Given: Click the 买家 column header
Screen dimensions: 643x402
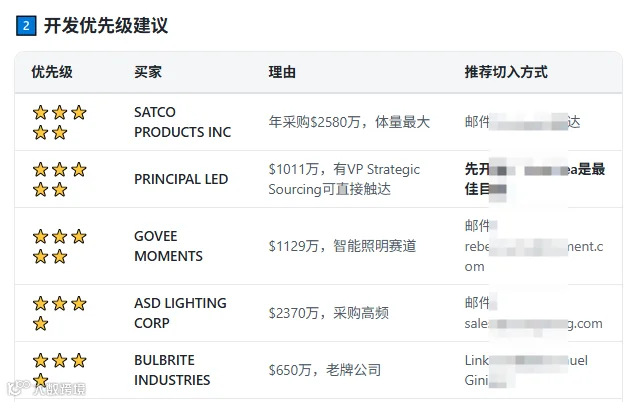Looking at the screenshot, I should pyautogui.click(x=148, y=72).
